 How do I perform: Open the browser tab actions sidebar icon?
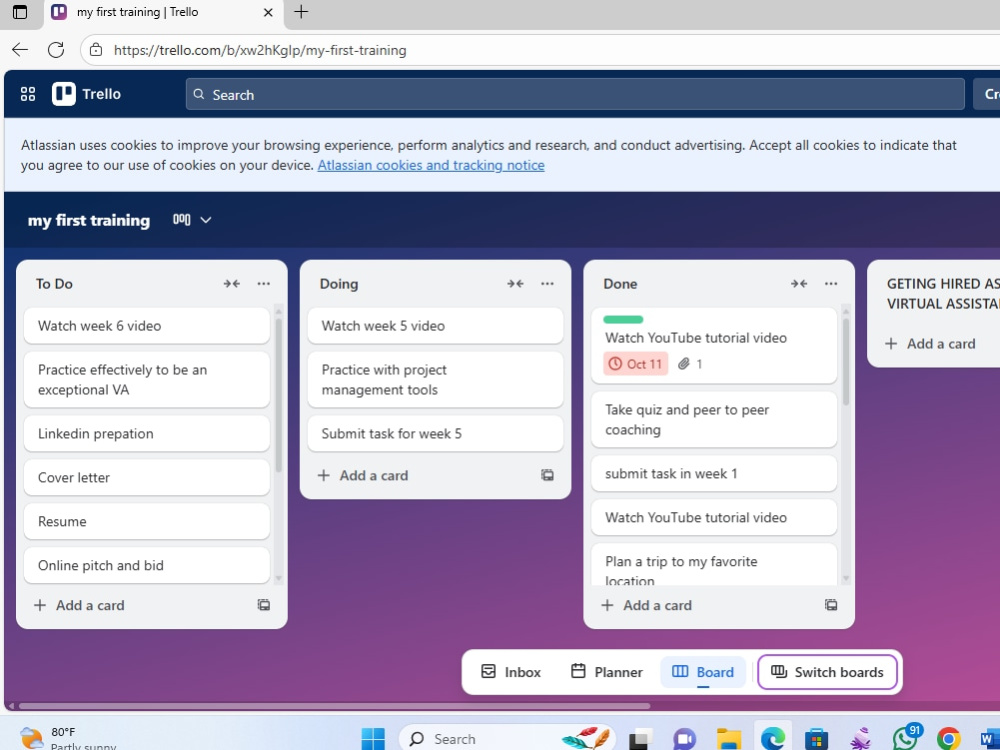point(20,11)
